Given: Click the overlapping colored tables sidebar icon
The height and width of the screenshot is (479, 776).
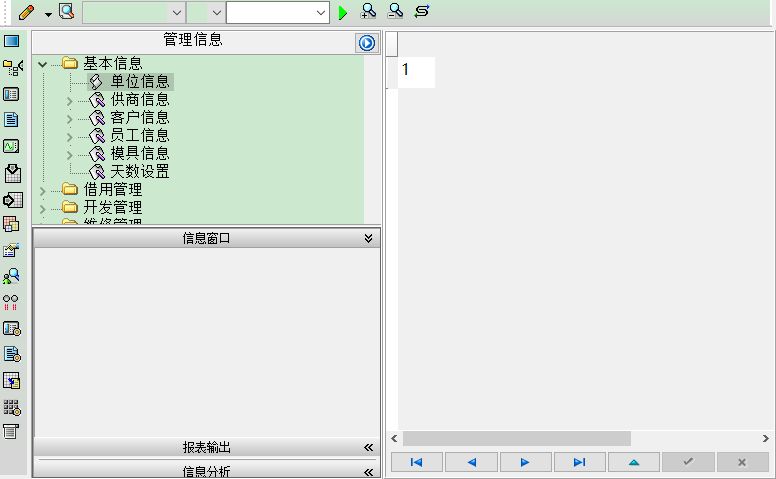Looking at the screenshot, I should pyautogui.click(x=11, y=224).
